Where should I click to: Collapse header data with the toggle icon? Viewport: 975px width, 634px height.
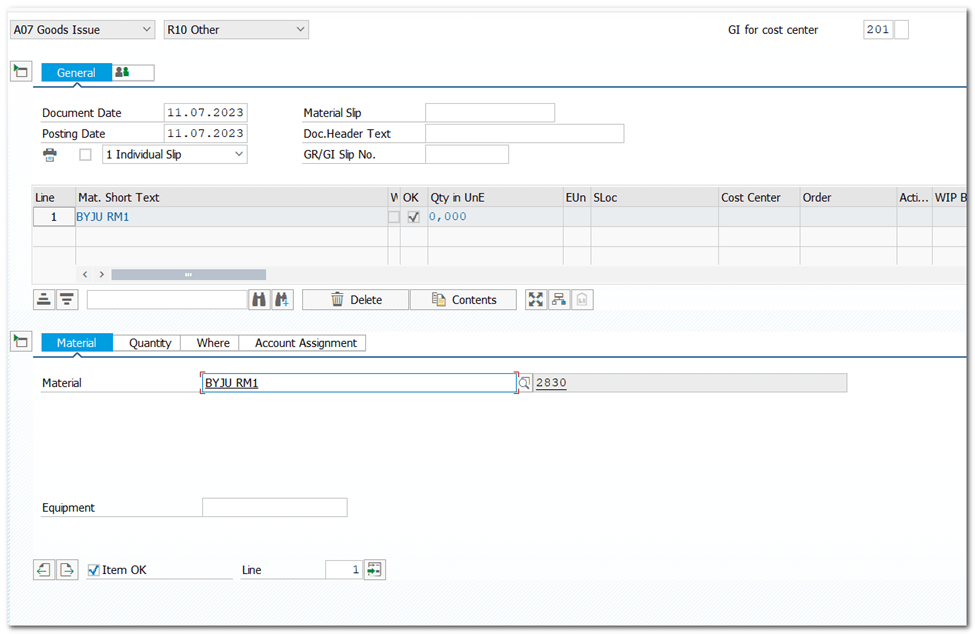coord(20,72)
